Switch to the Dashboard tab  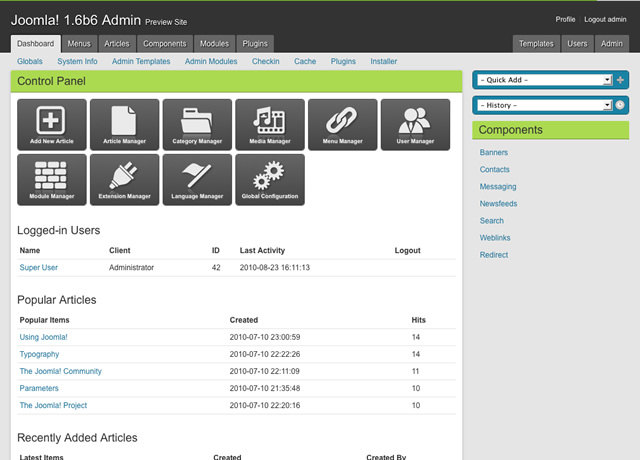point(36,44)
